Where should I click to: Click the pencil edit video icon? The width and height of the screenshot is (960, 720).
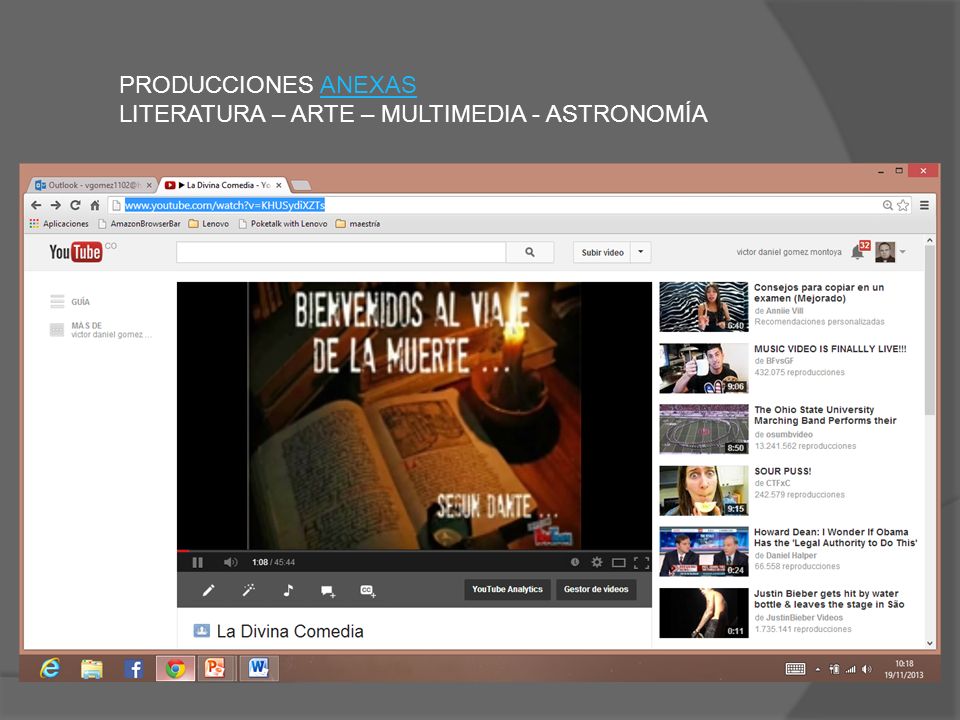pyautogui.click(x=209, y=590)
